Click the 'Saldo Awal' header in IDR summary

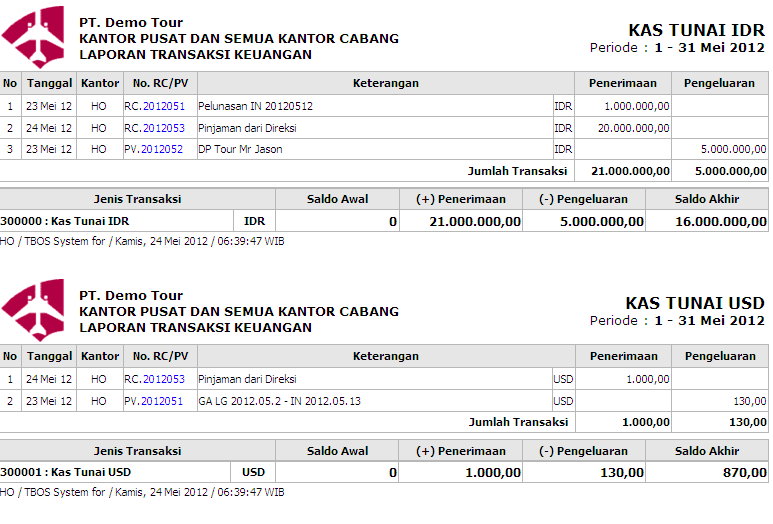tap(337, 199)
